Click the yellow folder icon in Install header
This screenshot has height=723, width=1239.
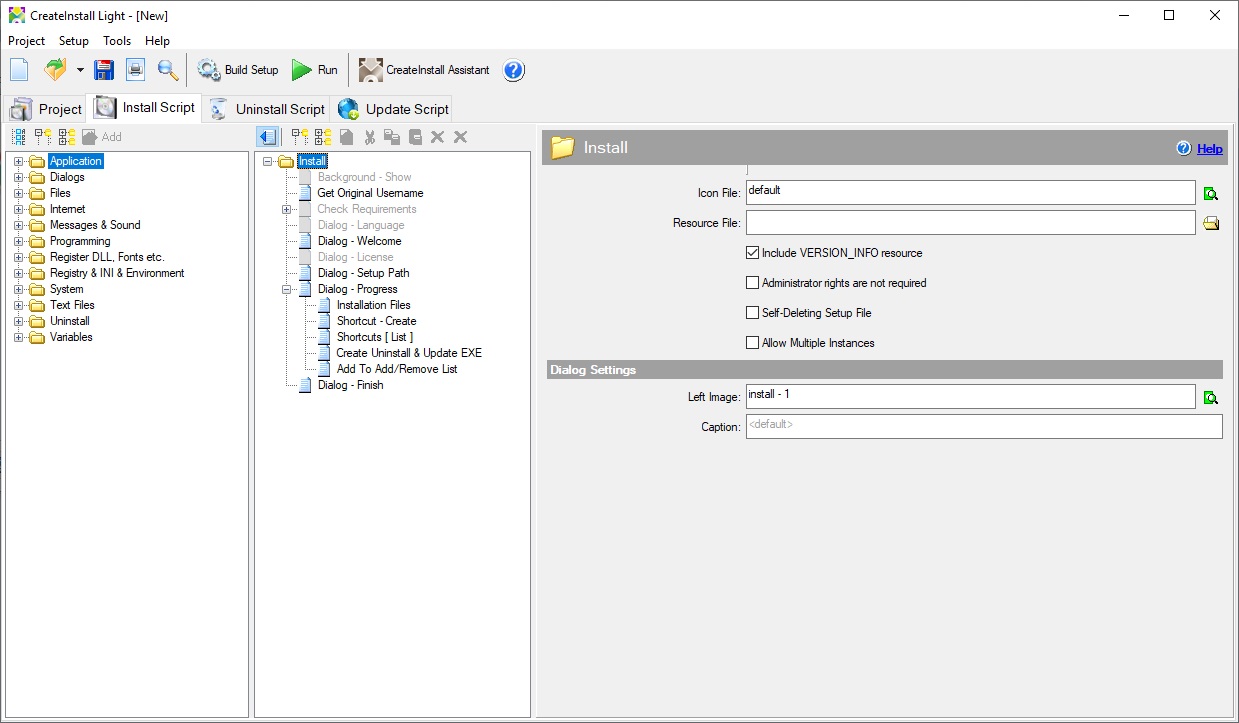click(563, 147)
